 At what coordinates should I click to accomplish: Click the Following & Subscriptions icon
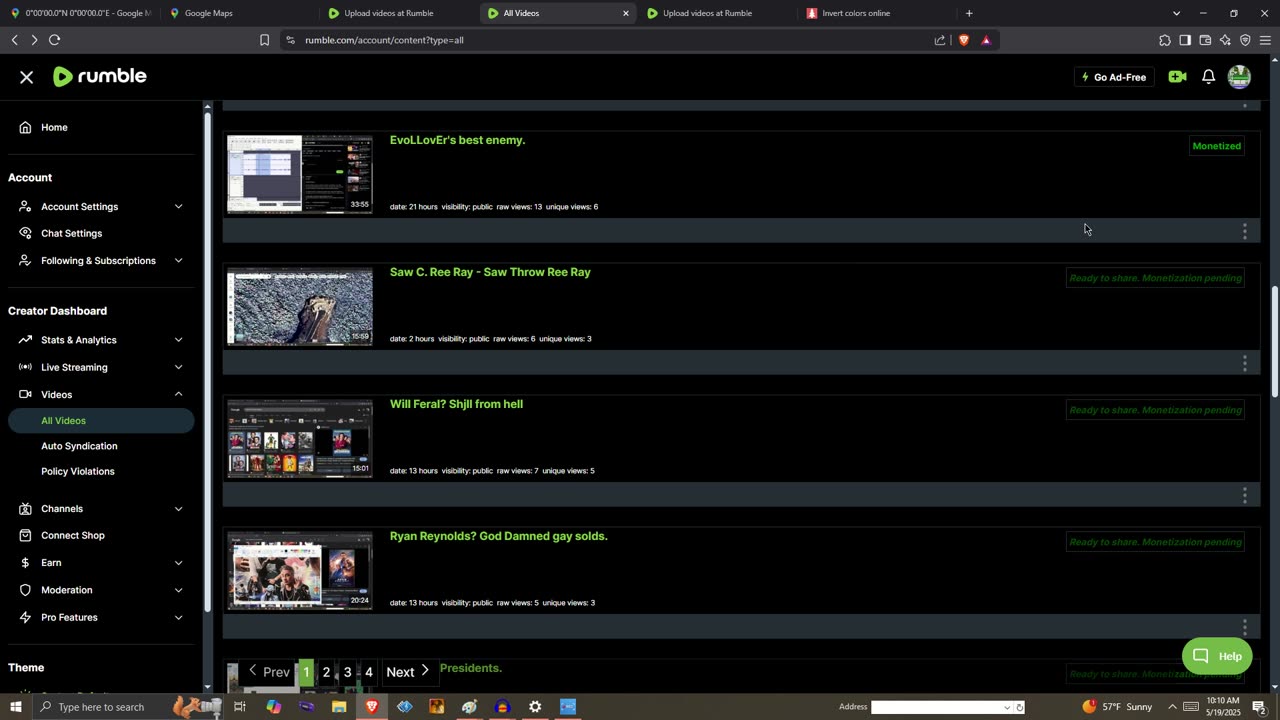[25, 260]
